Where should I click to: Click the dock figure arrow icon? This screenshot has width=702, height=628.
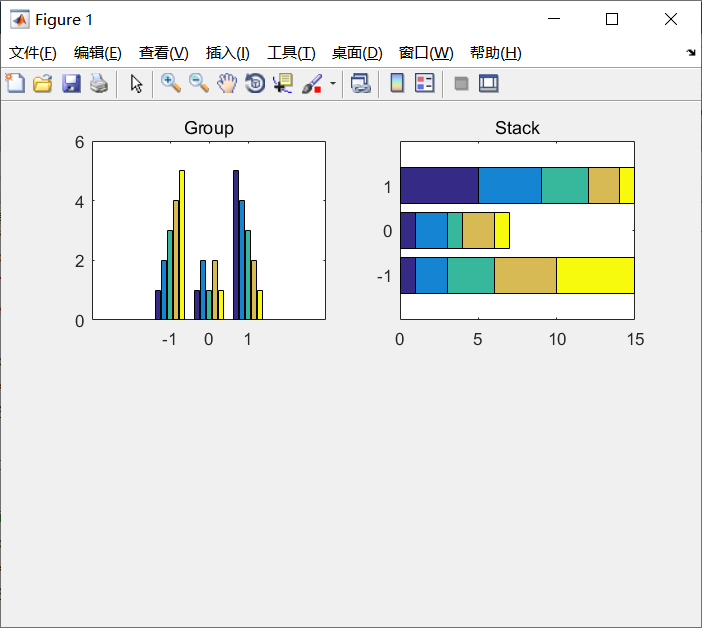(x=691, y=53)
